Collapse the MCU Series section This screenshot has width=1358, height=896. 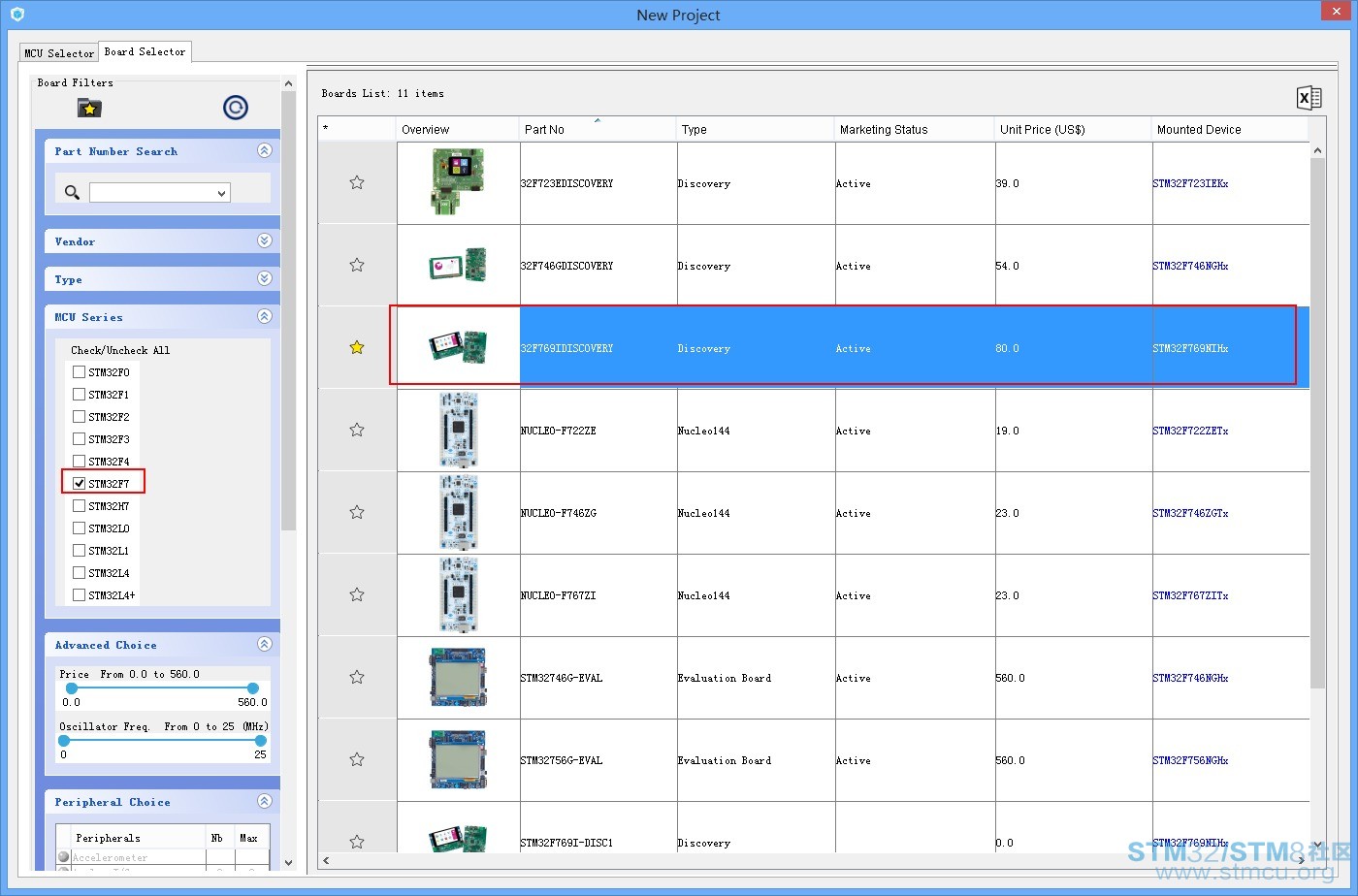pos(264,316)
